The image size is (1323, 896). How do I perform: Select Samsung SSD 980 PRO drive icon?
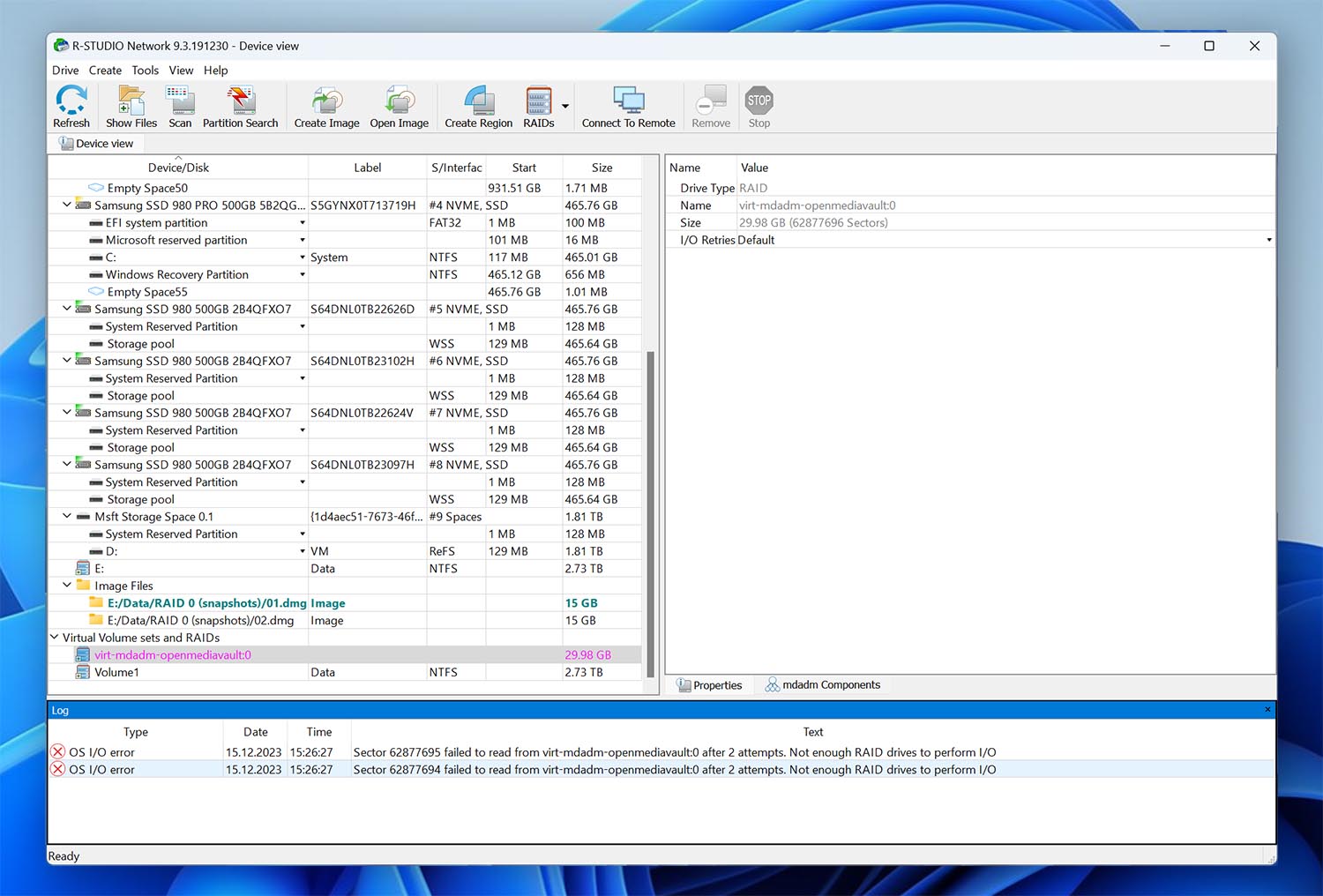click(x=84, y=205)
